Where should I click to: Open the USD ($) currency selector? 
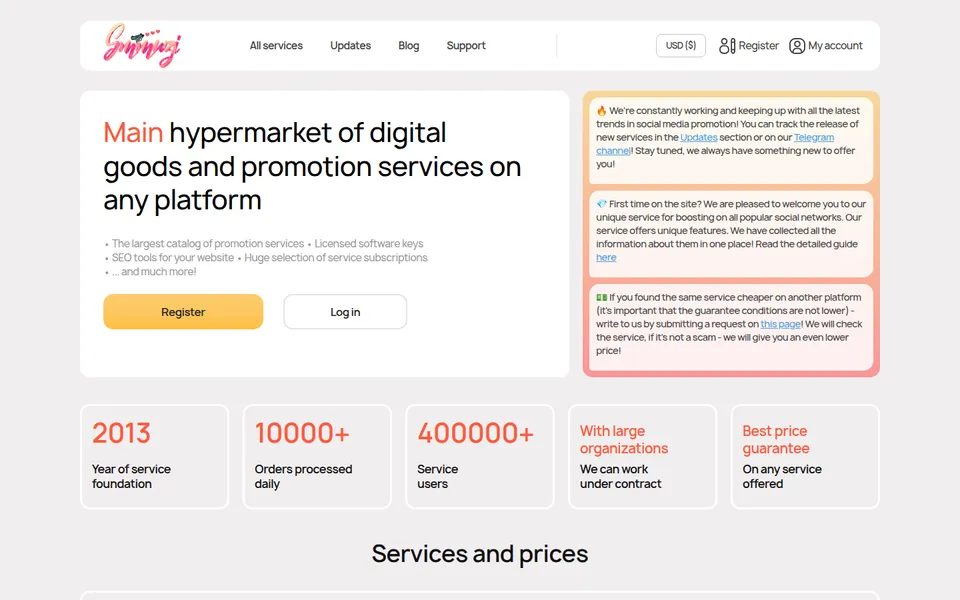click(681, 45)
